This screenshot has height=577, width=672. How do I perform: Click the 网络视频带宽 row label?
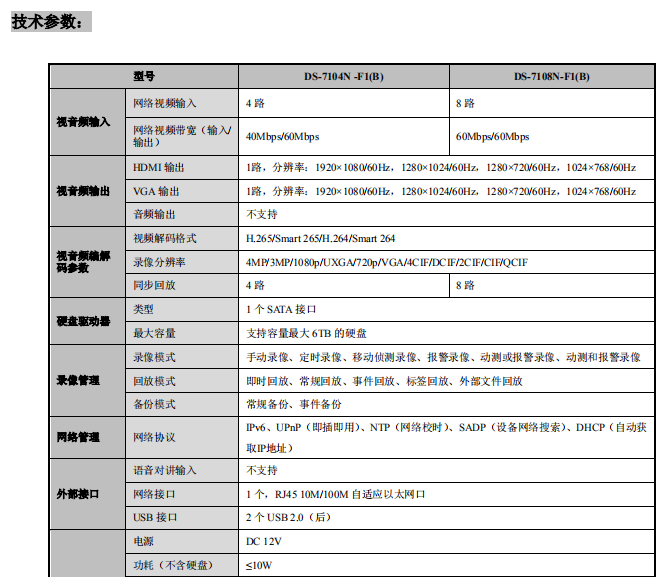pos(182,136)
